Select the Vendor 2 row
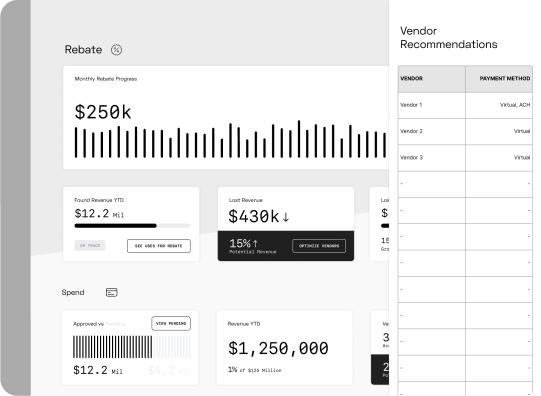The width and height of the screenshot is (541, 396). tap(465, 131)
